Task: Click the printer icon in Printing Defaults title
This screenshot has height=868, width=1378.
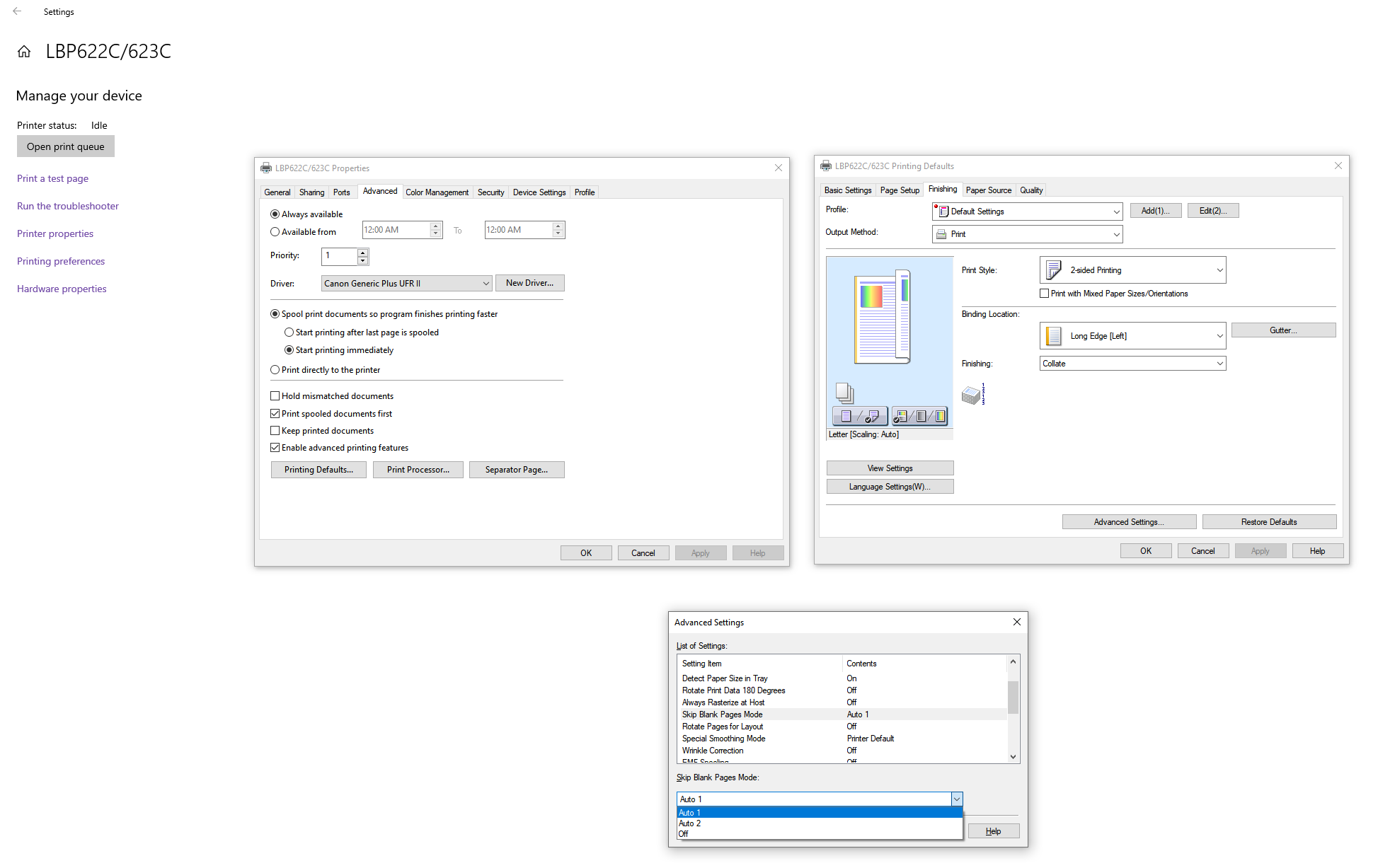Action: pyautogui.click(x=825, y=166)
